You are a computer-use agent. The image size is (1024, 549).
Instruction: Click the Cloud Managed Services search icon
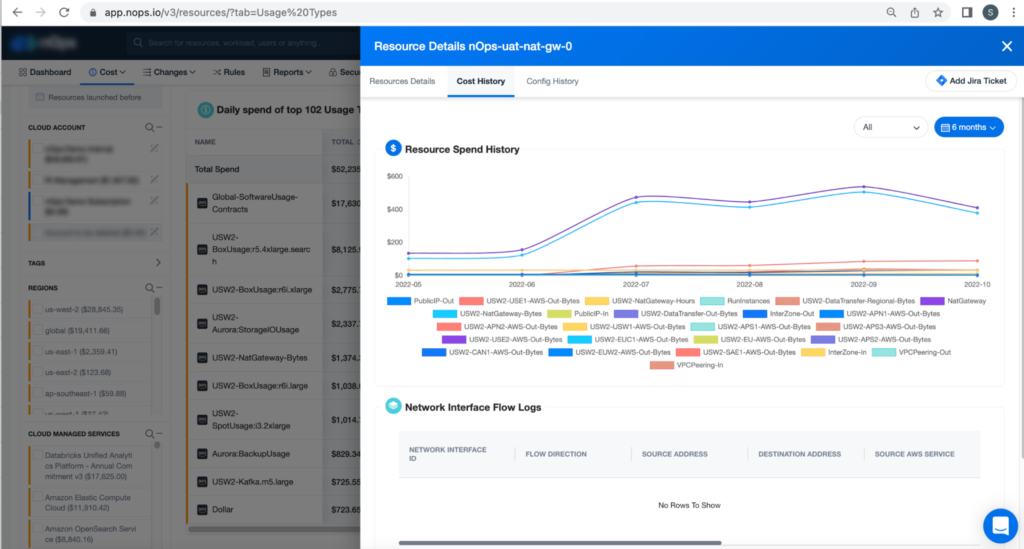point(150,433)
